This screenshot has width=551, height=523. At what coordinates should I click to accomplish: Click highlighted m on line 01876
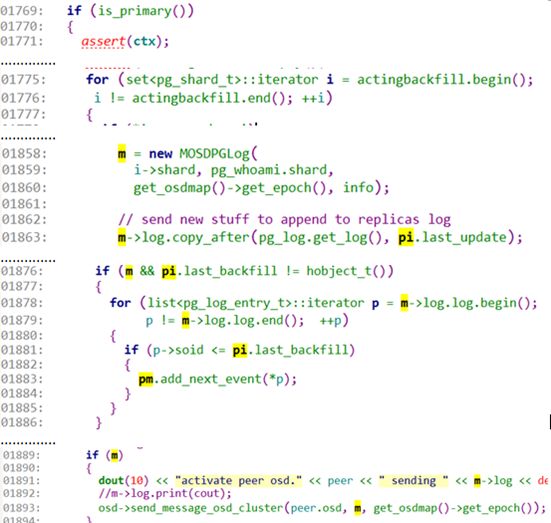point(129,271)
